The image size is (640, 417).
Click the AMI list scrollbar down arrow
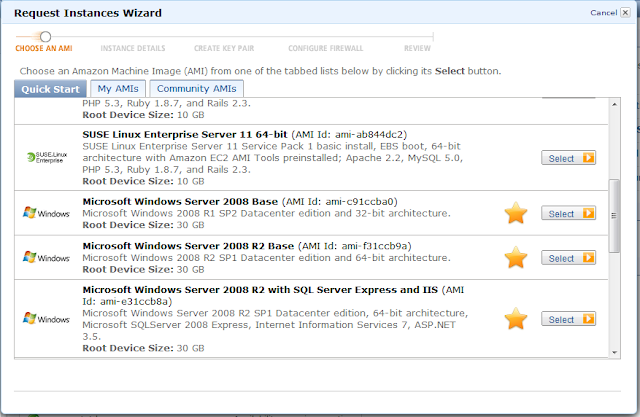point(614,353)
